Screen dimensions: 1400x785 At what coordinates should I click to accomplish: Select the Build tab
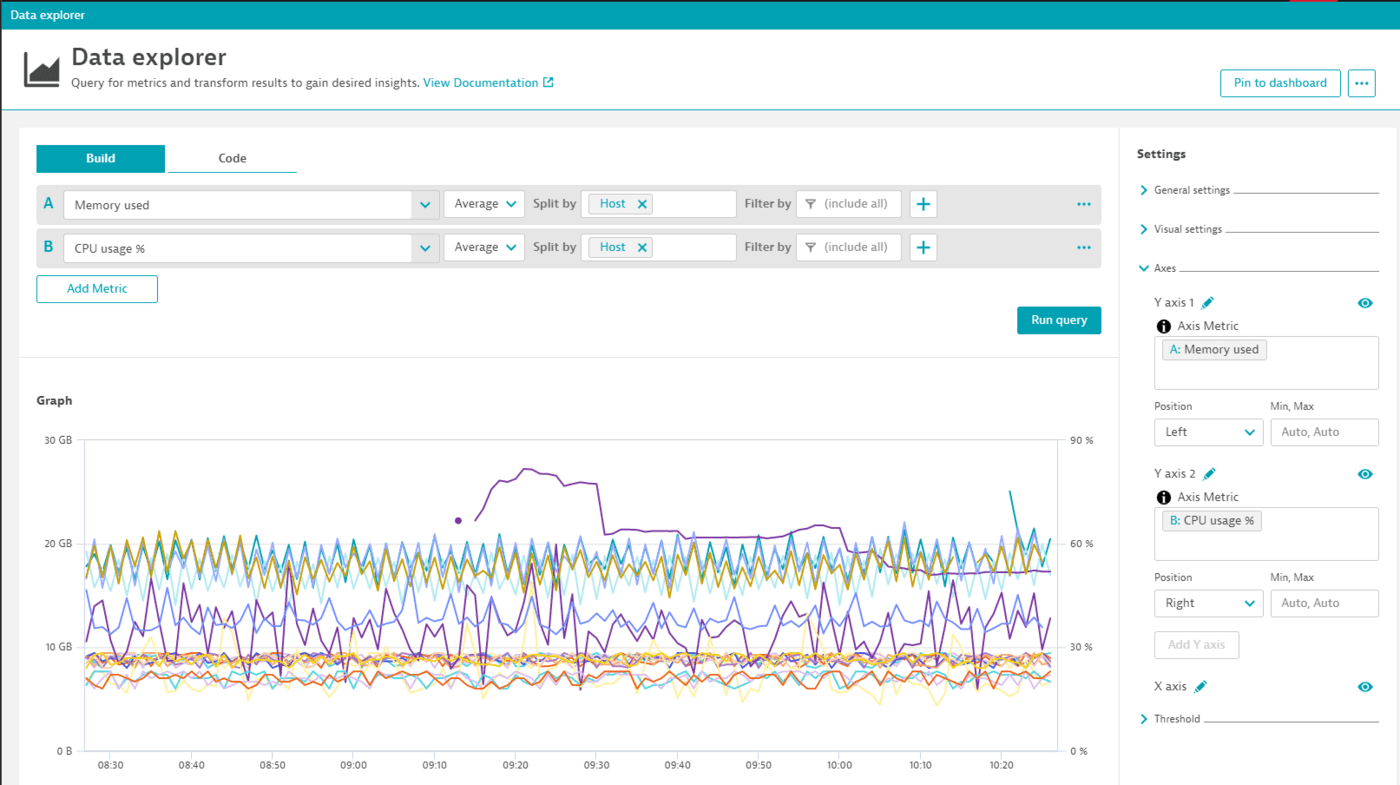click(100, 158)
